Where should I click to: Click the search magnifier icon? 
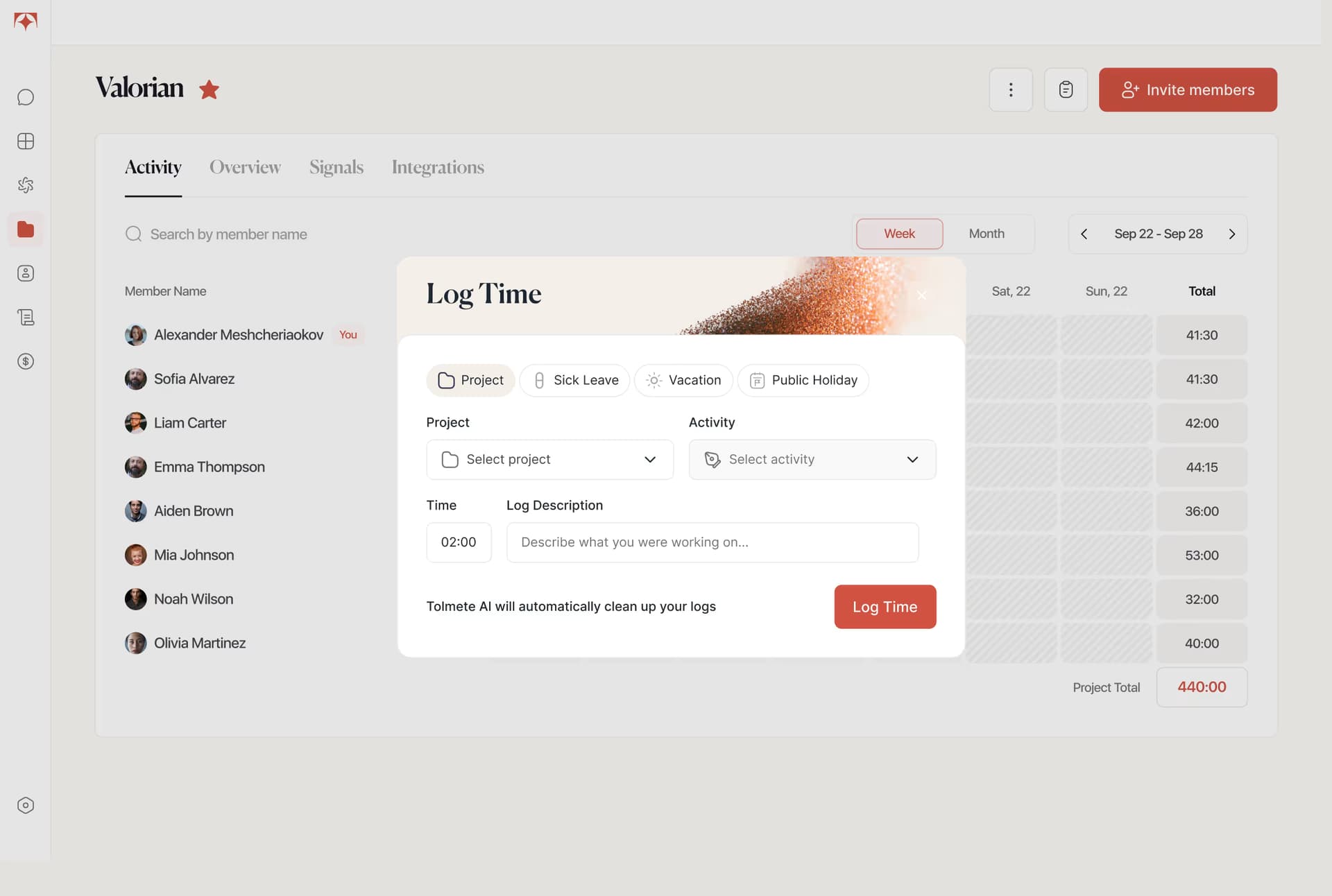(x=133, y=234)
